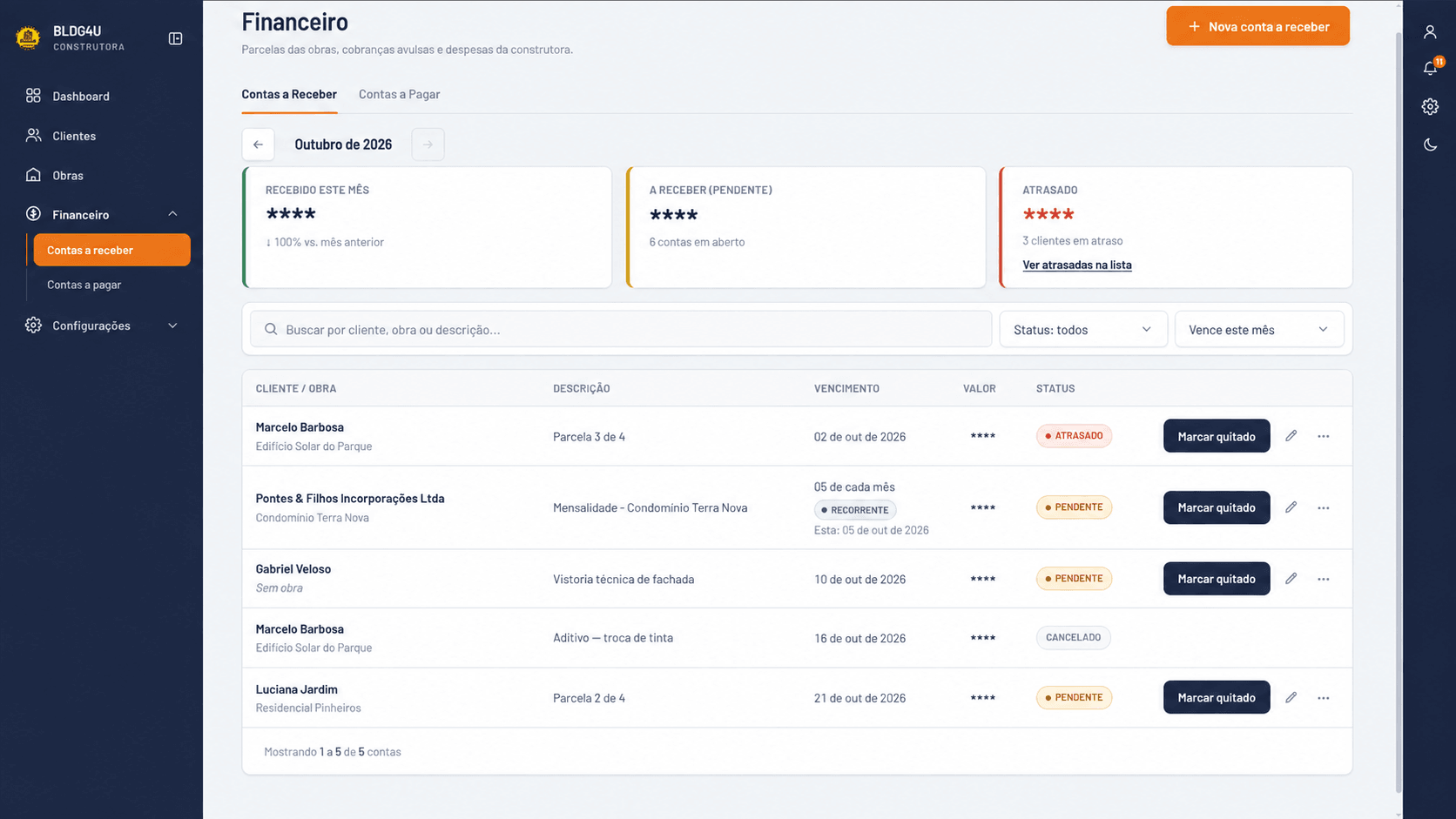Mark Marcelo Barbosa Parcela 3 as quitado
The height and width of the screenshot is (819, 1456).
(x=1217, y=436)
